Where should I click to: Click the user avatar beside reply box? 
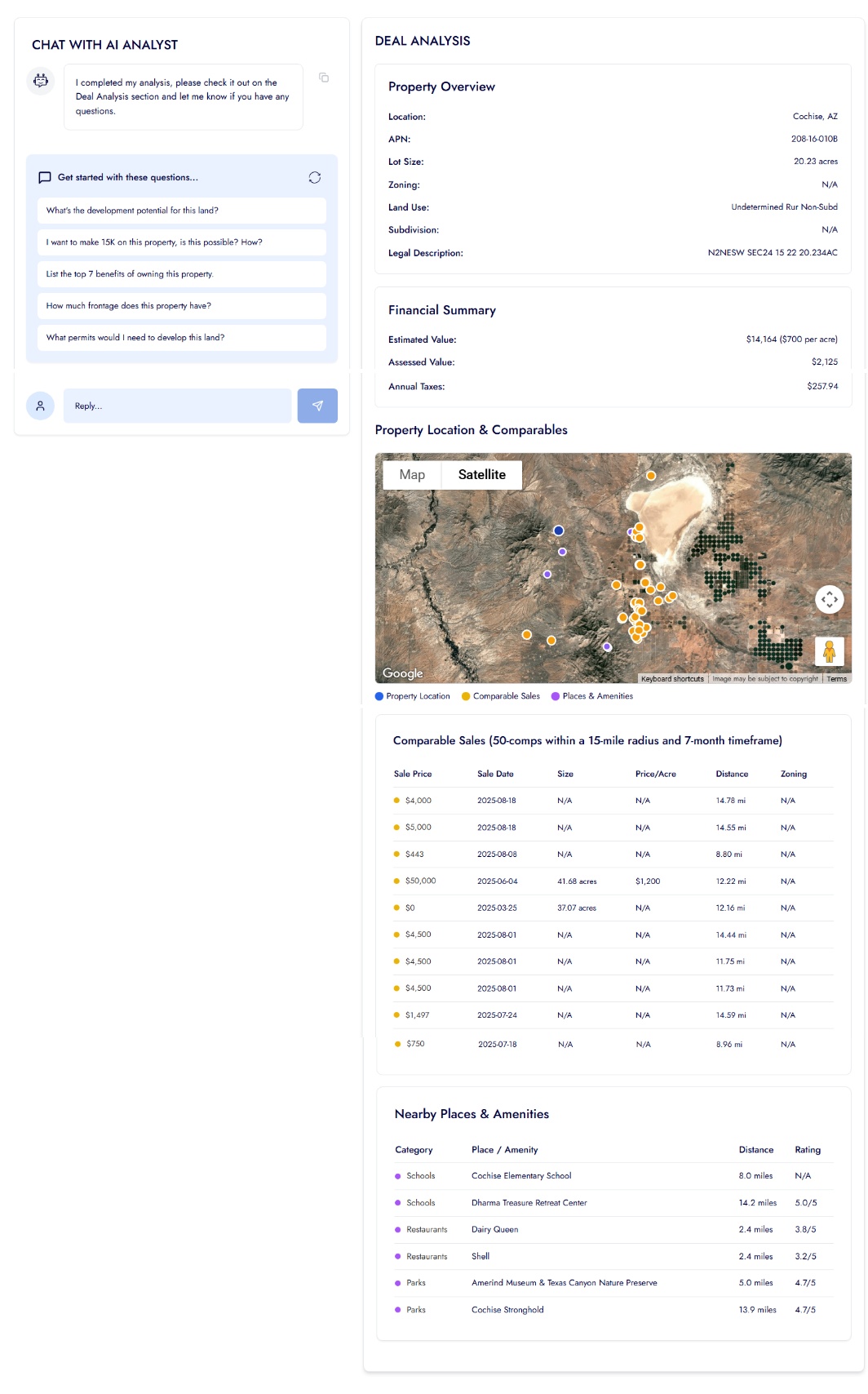tap(40, 406)
